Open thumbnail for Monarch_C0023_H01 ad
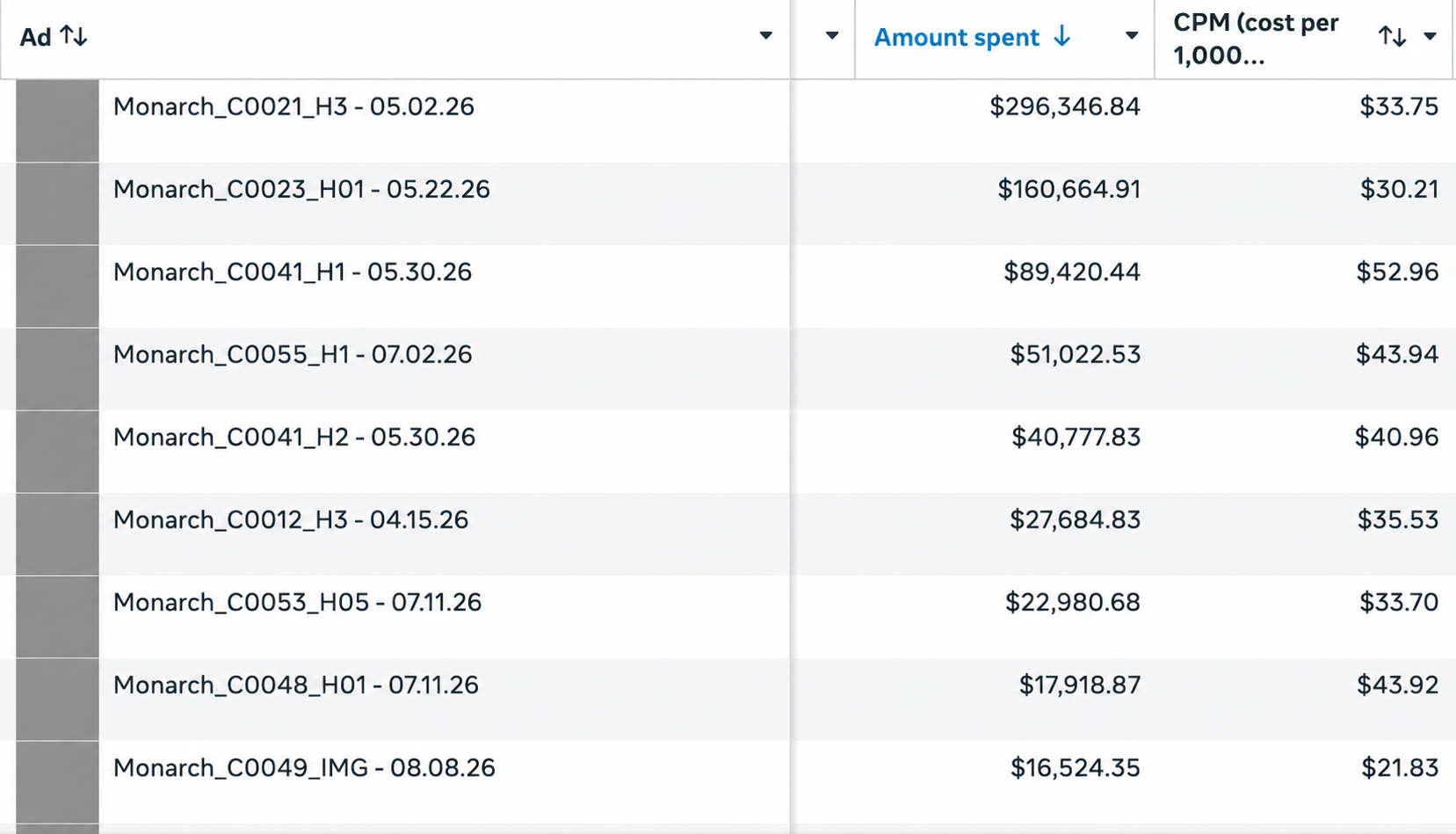 [x=57, y=203]
